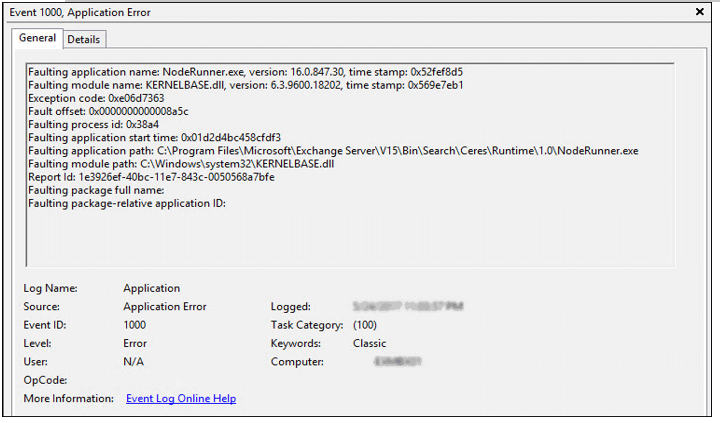Select the Exception code 0xe06d7363 line
Image resolution: width=720 pixels, height=423 pixels.
pos(95,98)
